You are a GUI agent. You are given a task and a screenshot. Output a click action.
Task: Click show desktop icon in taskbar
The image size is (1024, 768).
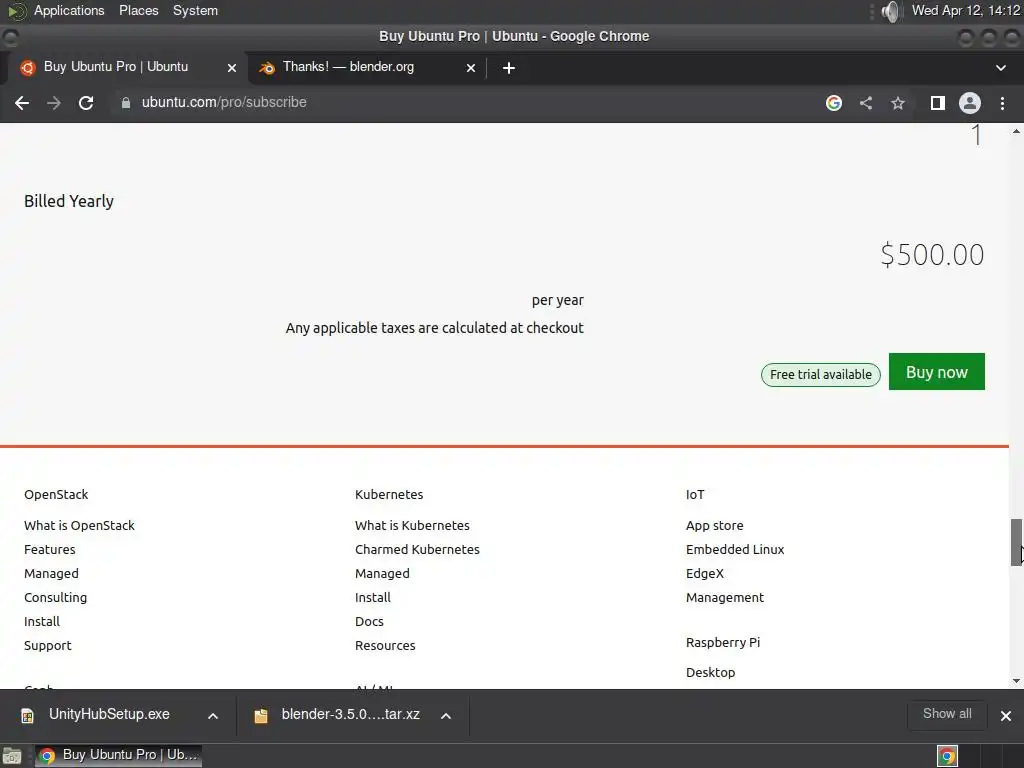point(12,756)
